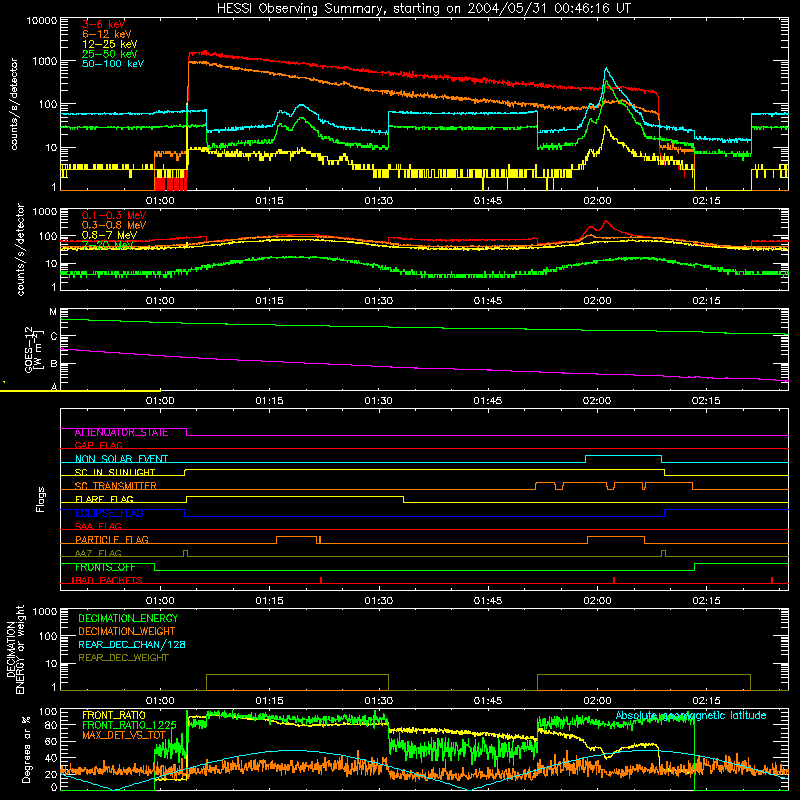Select the ECLIPSE_FLAG label
Image resolution: width=800 pixels, height=800 pixels.
109,513
